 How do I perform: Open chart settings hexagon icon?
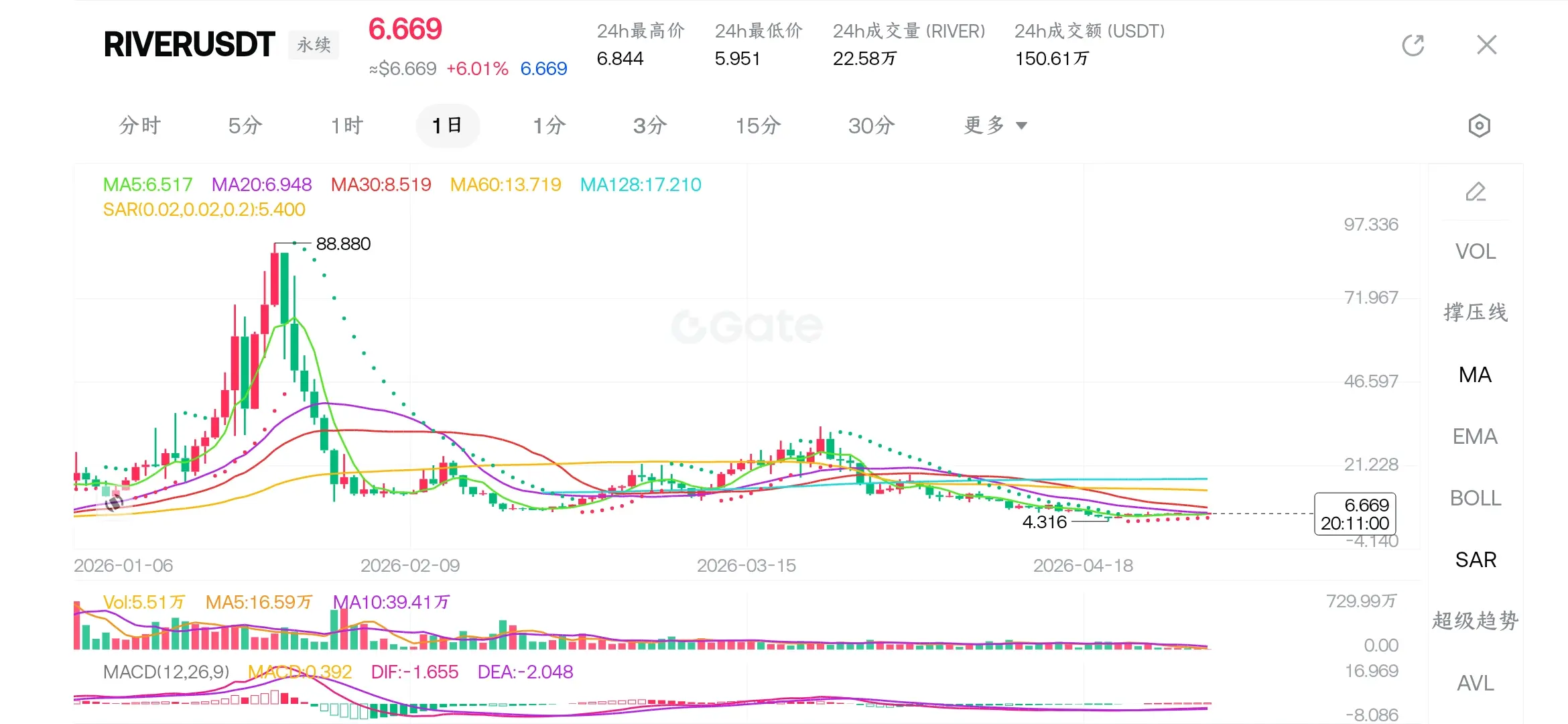[1479, 126]
